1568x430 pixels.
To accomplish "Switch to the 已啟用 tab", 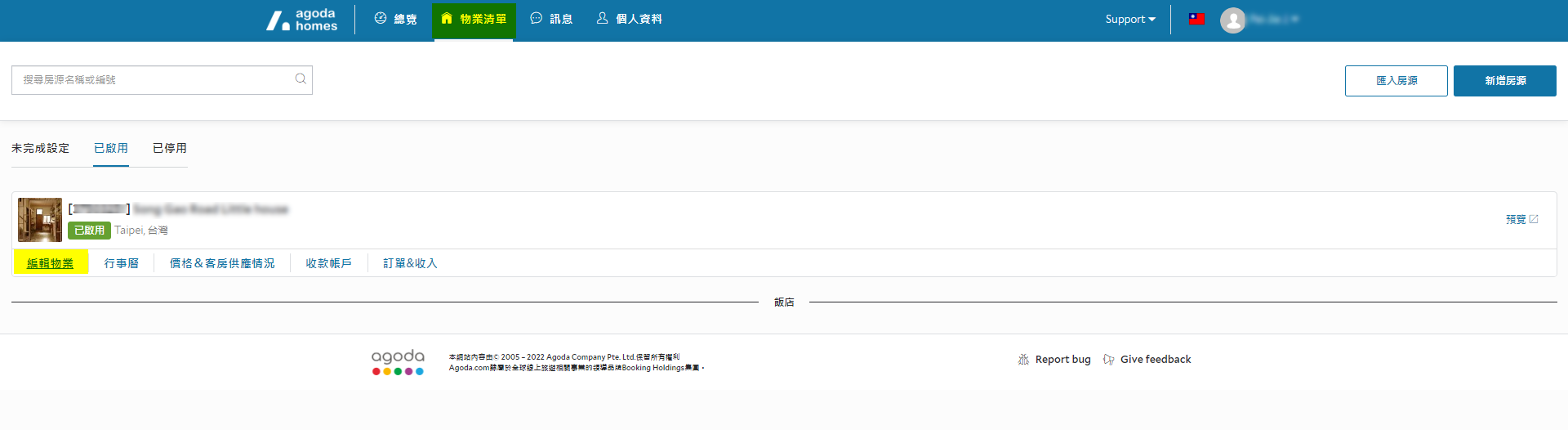I will [111, 148].
